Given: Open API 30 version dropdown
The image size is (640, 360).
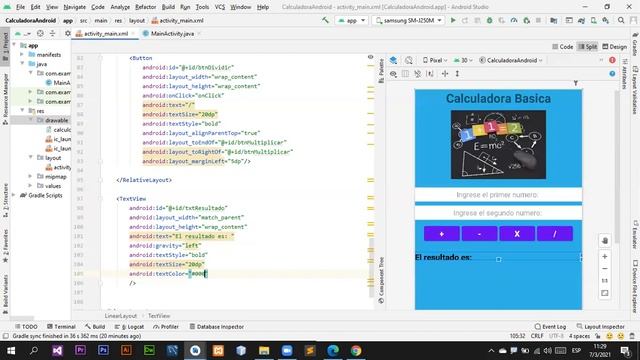Looking at the screenshot, I should [x=463, y=60].
